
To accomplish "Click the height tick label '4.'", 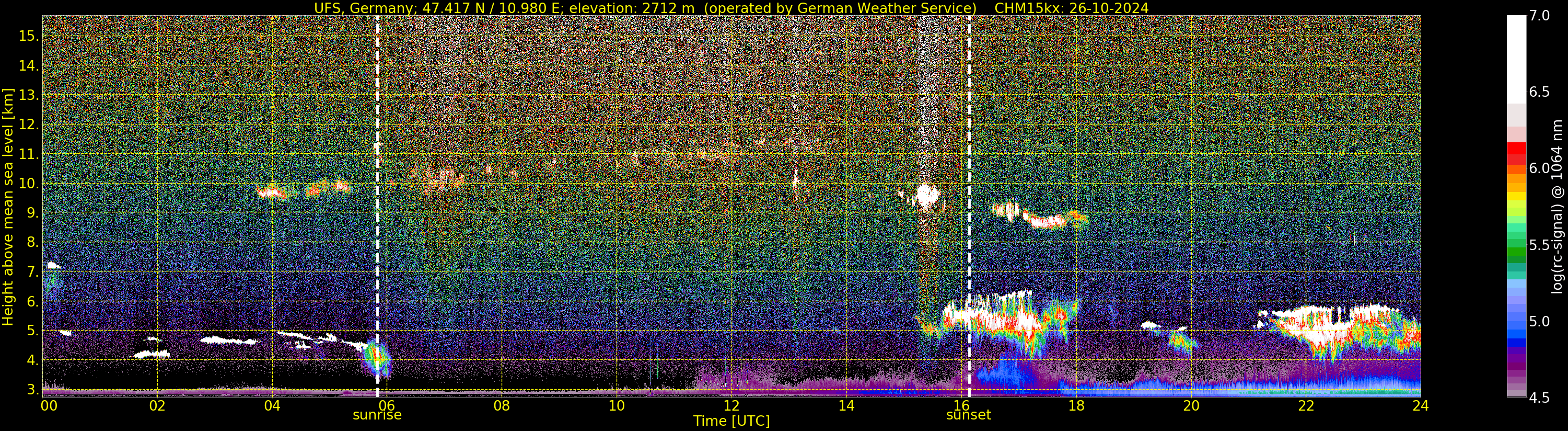I will click(33, 360).
